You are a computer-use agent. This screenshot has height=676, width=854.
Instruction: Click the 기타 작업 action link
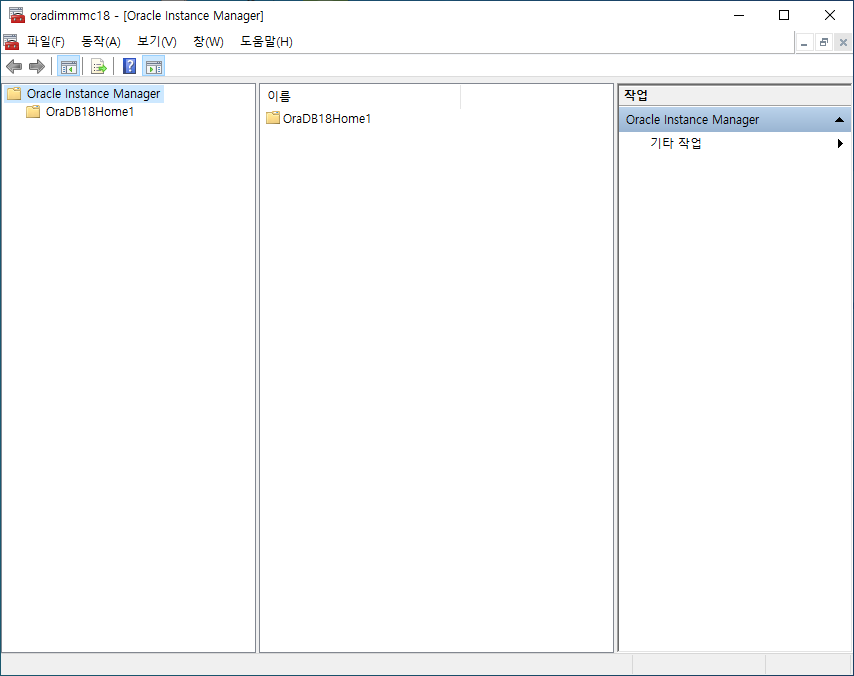pyautogui.click(x=676, y=143)
